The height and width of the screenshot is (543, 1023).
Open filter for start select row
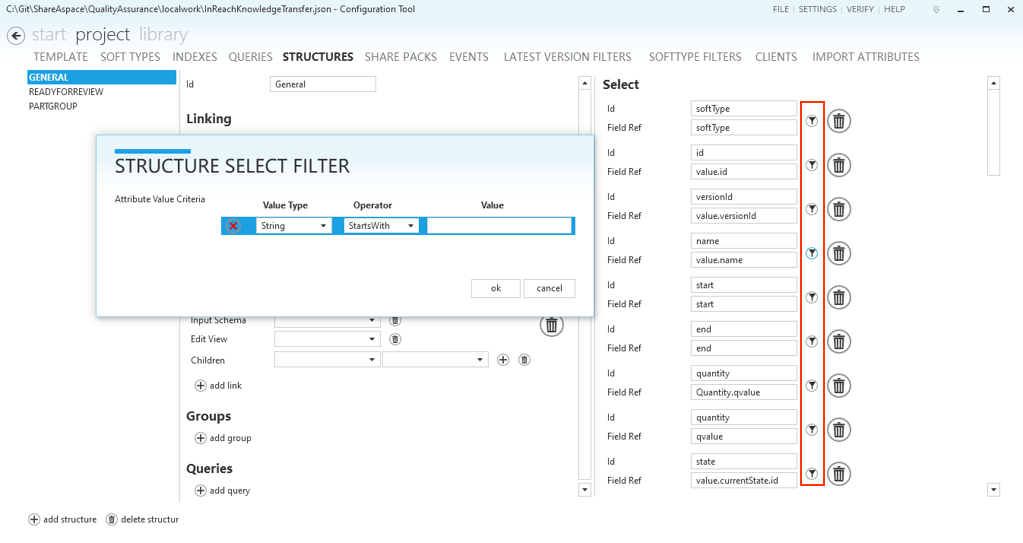pos(812,298)
